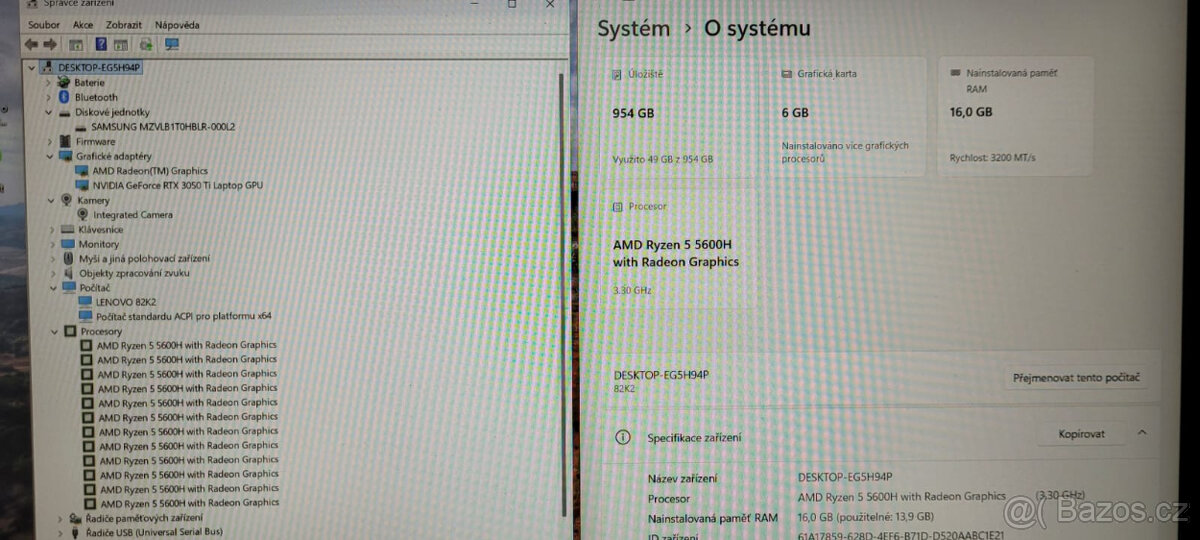The height and width of the screenshot is (540, 1200).
Task: Click 'Využito 49 GB z 954 GB' text
Action: (x=662, y=159)
